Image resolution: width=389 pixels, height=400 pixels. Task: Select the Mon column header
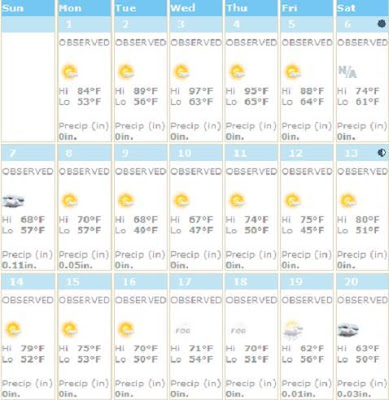click(x=84, y=8)
